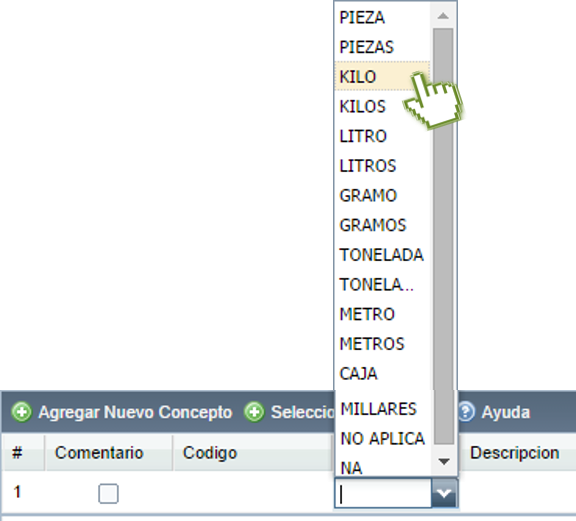Open the Ayuda question mark icon
The image size is (576, 521).
pyautogui.click(x=465, y=412)
